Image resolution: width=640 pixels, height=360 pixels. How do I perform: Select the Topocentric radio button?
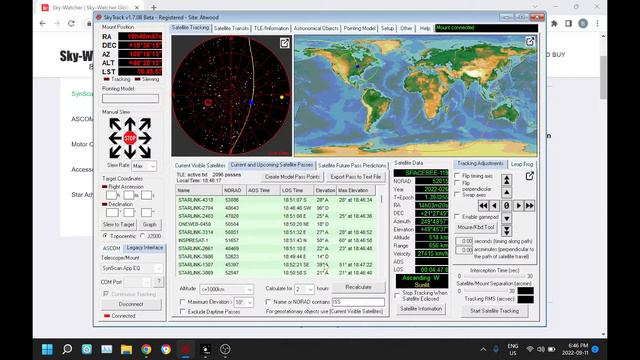point(105,236)
